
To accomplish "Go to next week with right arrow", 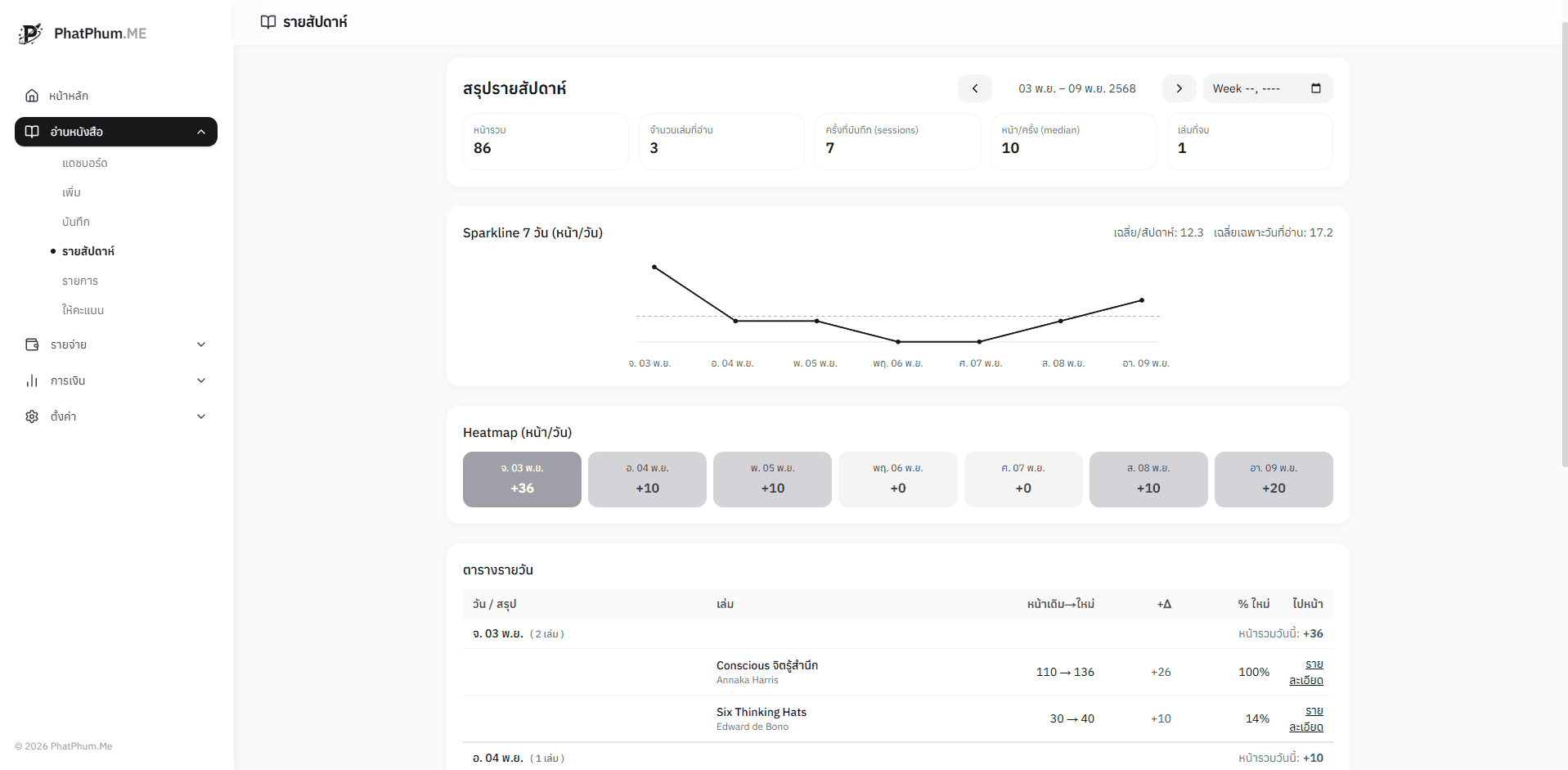I will [1179, 88].
